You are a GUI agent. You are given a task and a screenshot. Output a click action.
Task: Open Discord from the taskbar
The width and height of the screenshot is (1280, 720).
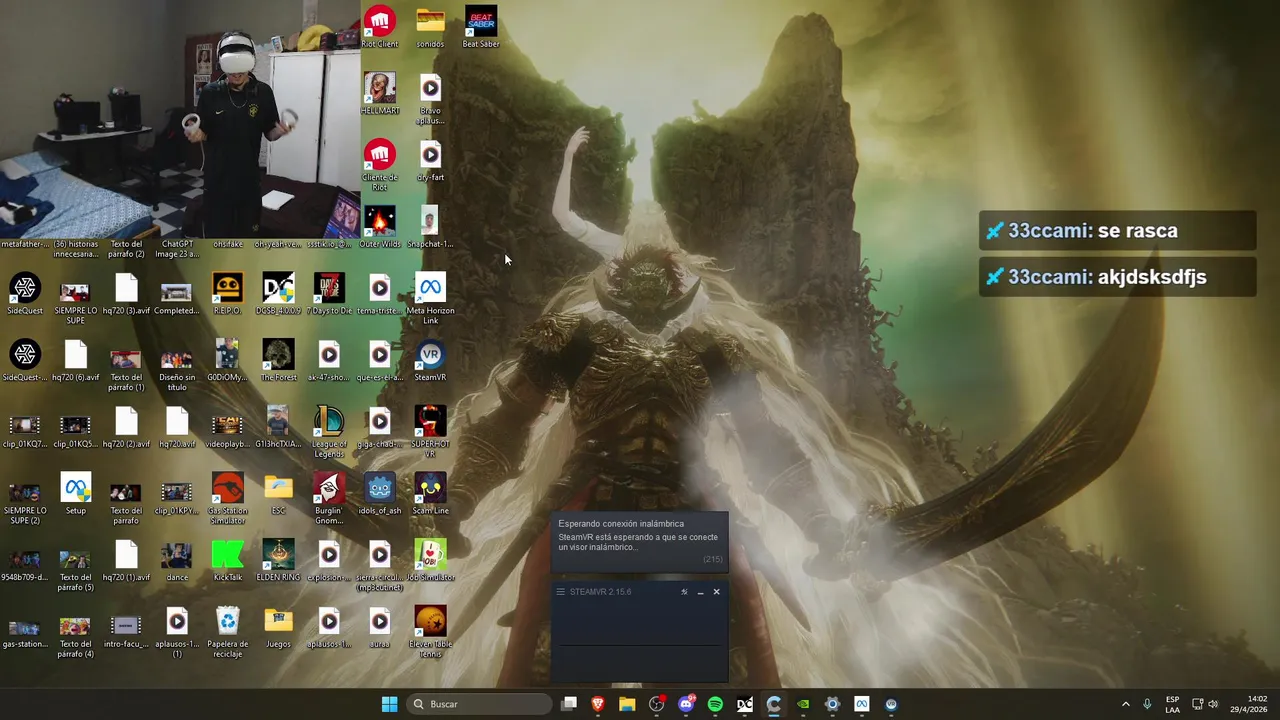[x=686, y=704]
